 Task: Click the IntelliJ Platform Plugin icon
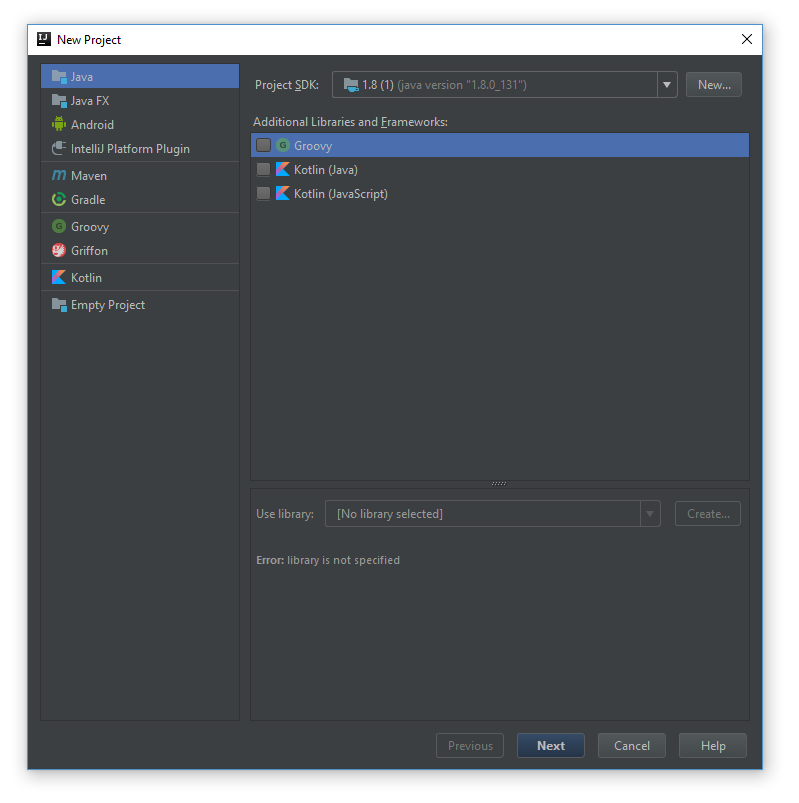59,148
